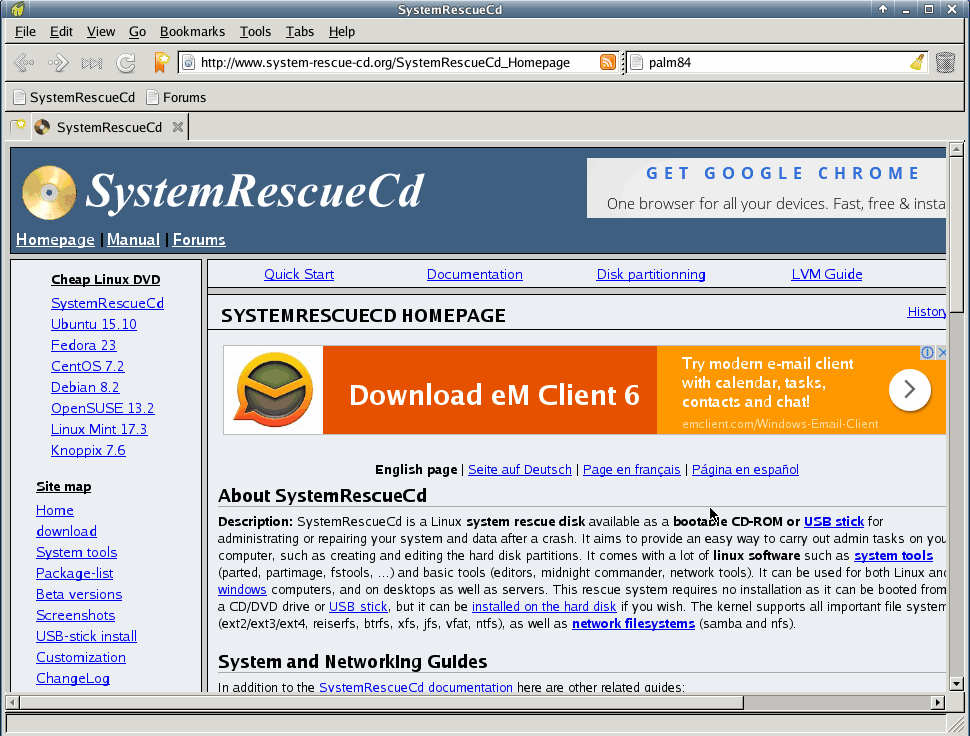The width and height of the screenshot is (970, 736).
Task: Reload the page using the reload icon
Action: coord(126,62)
